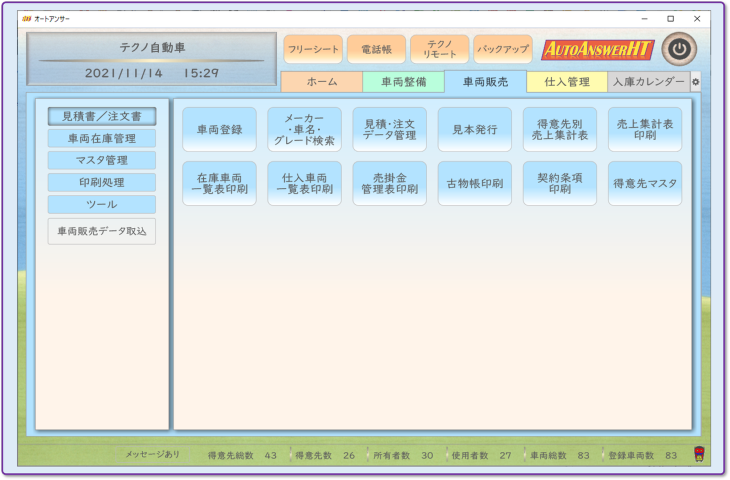Minimize the オートアンサー window
The height and width of the screenshot is (480, 730).
click(644, 19)
